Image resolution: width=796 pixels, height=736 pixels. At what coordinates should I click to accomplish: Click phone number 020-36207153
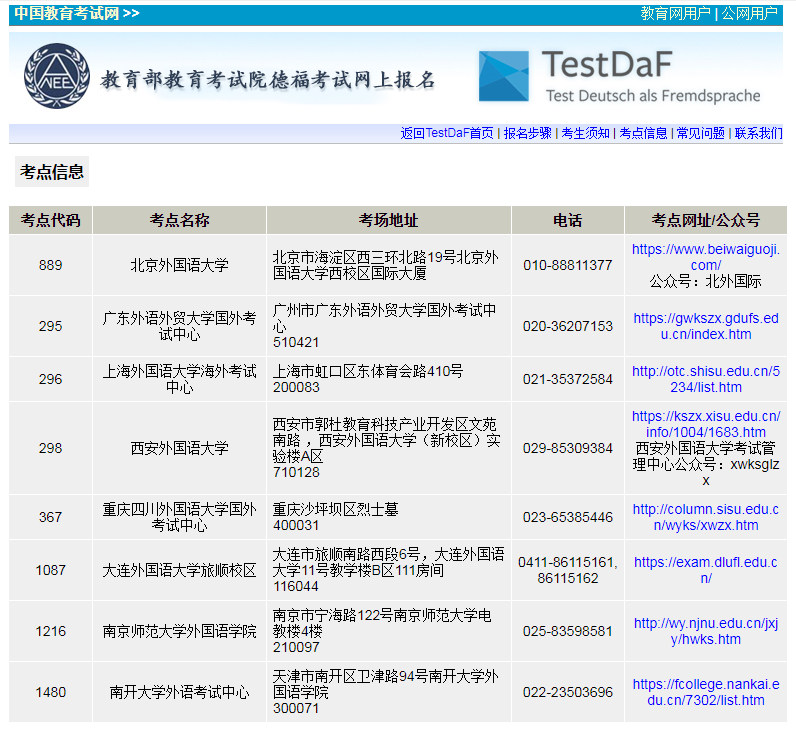568,326
